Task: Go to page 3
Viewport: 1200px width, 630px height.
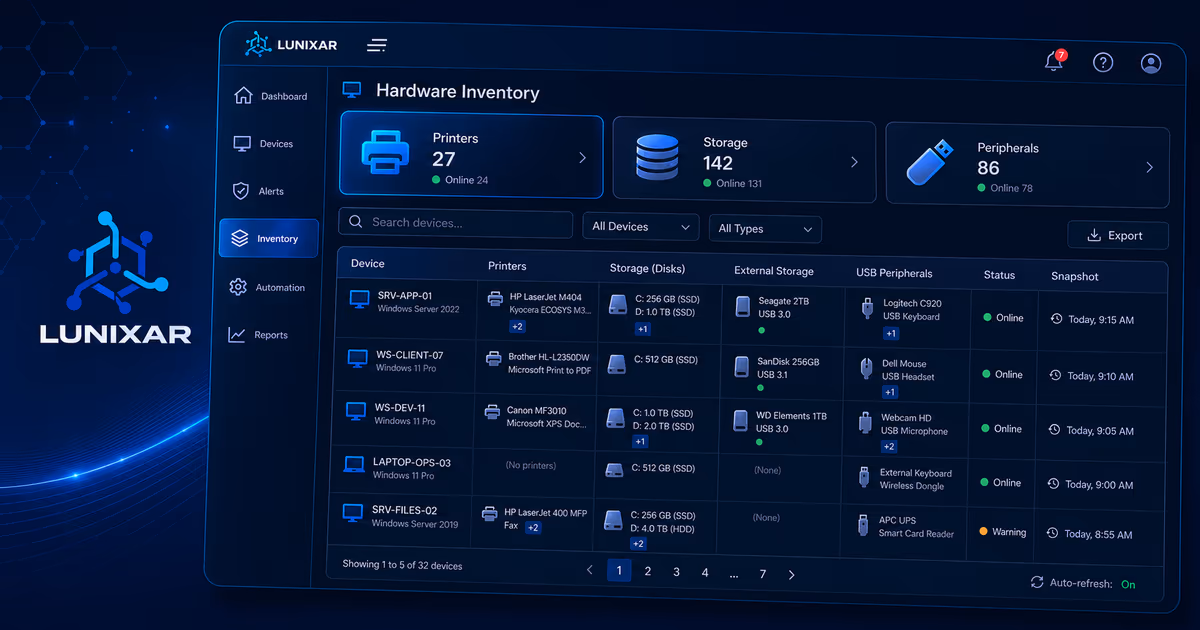Action: coord(677,572)
